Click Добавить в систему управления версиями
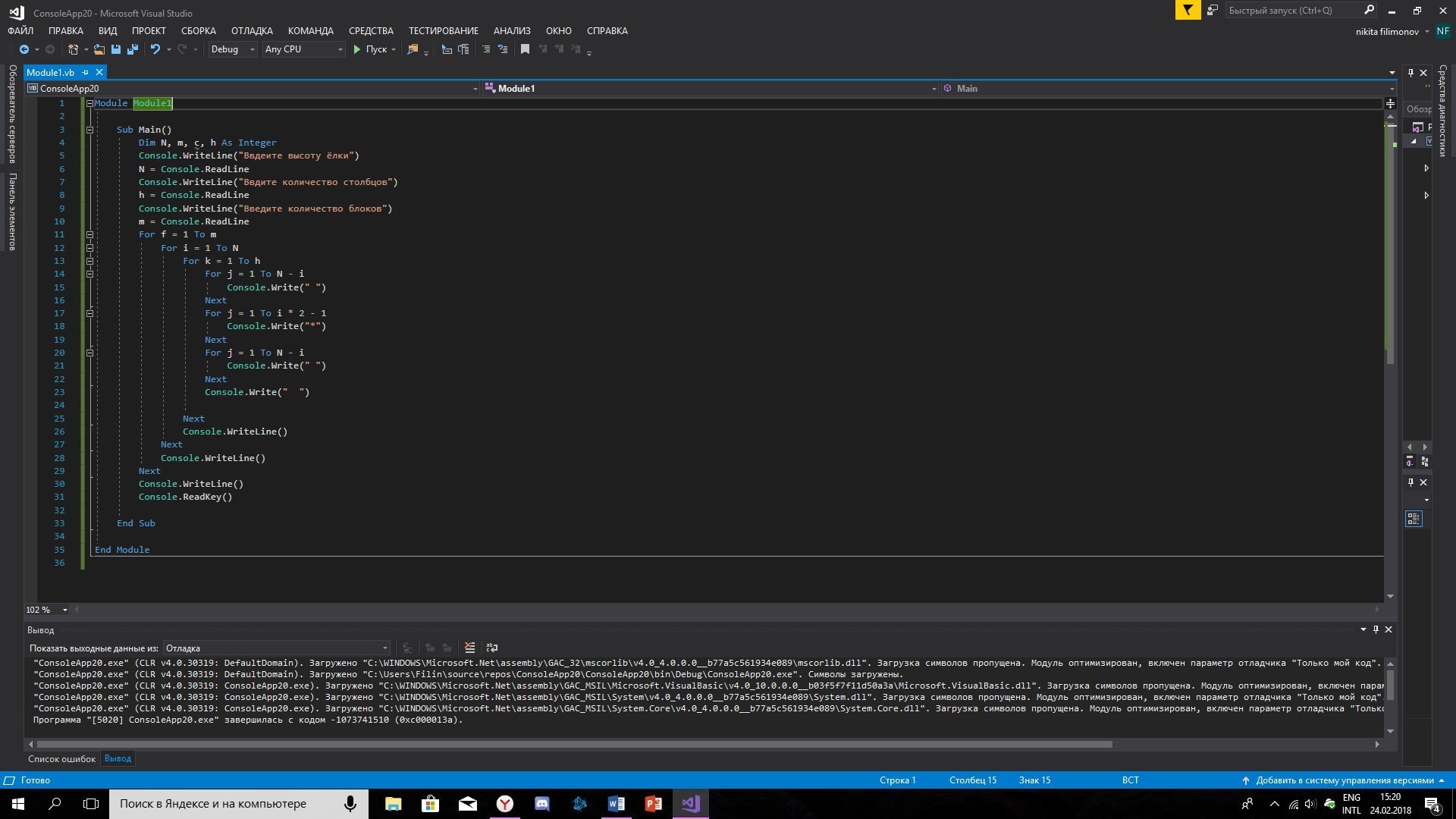This screenshot has width=1456, height=819. pos(1344,780)
